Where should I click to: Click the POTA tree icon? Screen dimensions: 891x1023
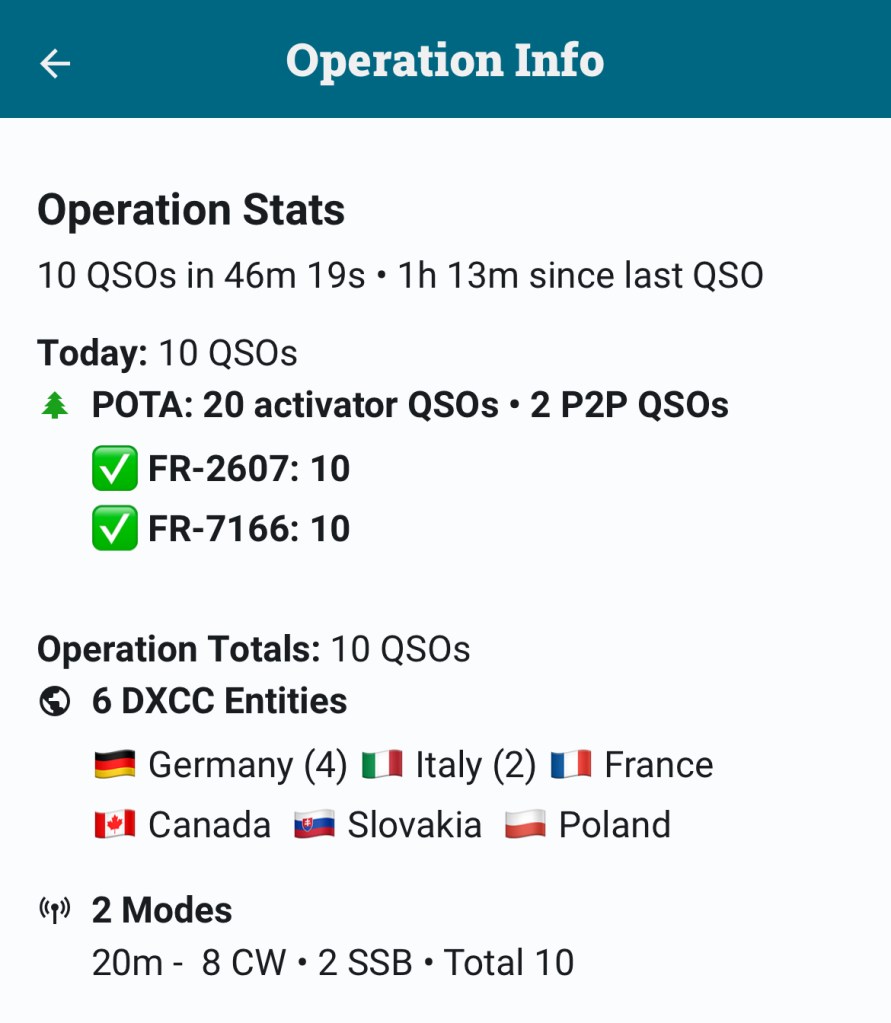click(53, 405)
